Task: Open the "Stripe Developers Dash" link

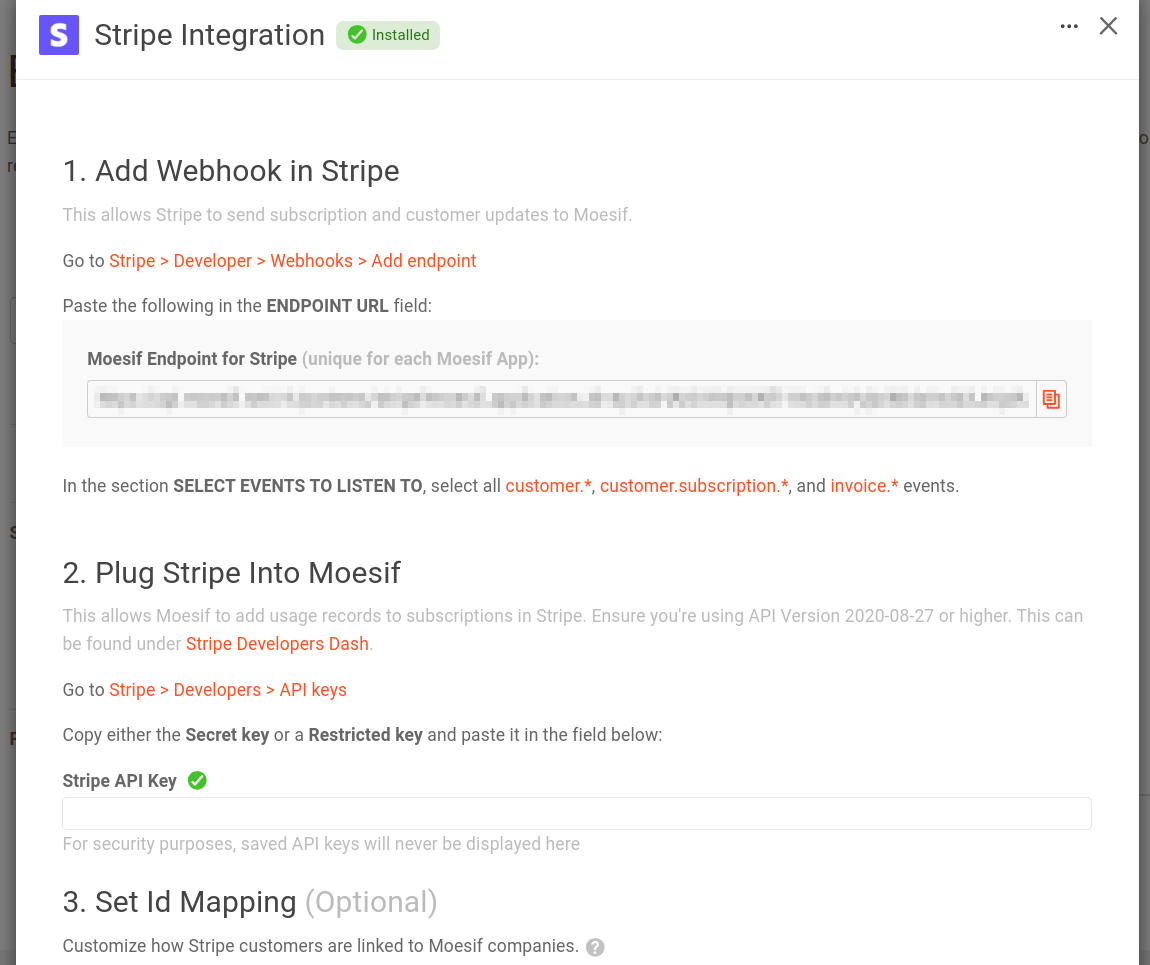Action: [277, 643]
